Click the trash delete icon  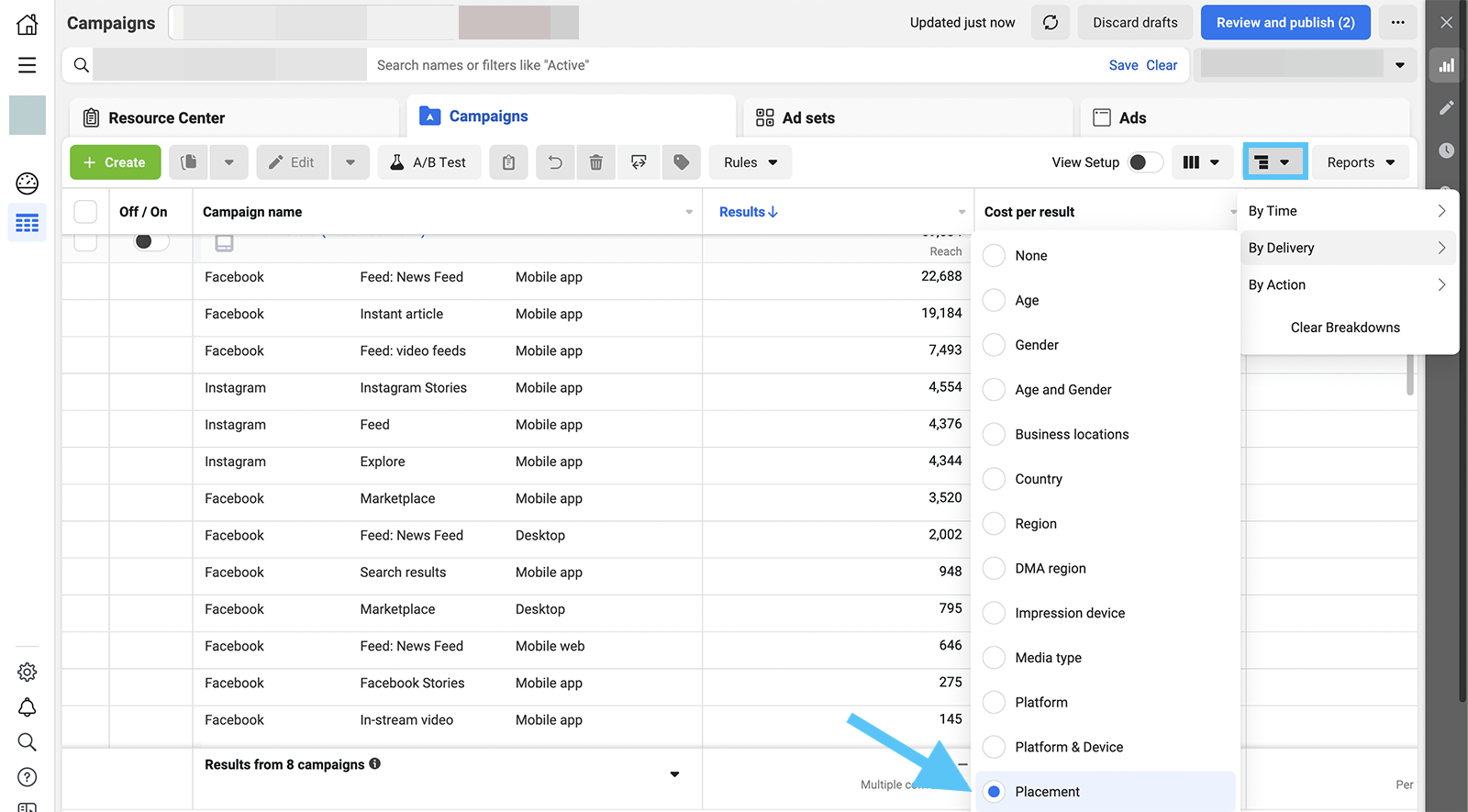(x=595, y=162)
